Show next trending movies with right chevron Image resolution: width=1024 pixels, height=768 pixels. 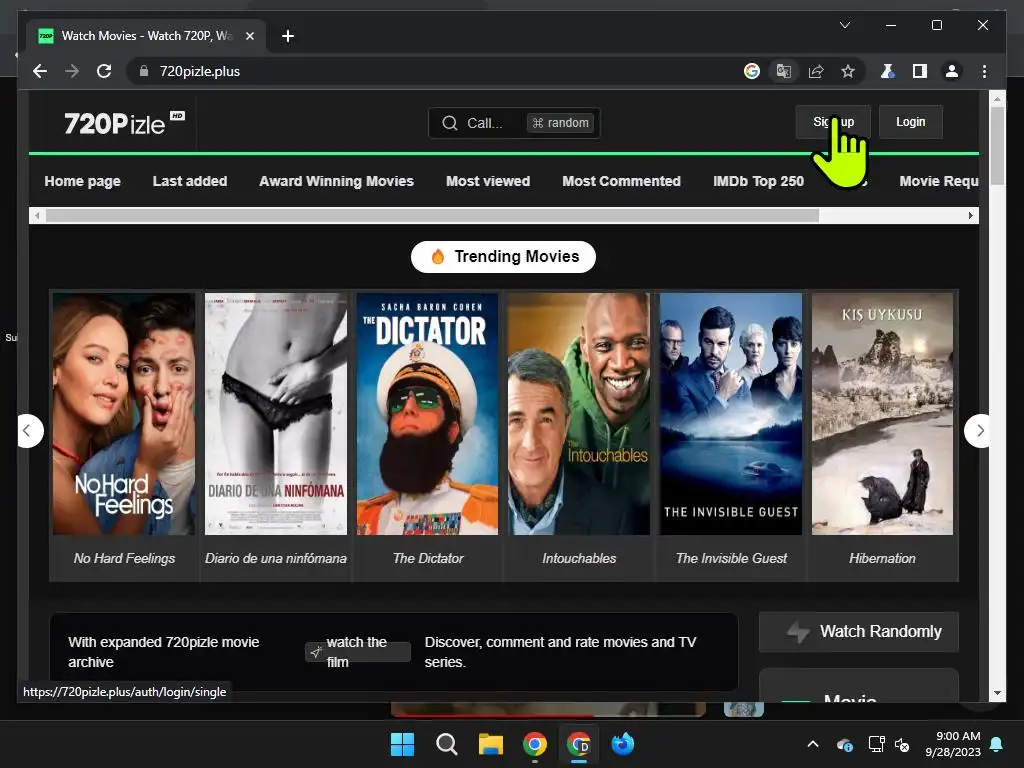pyautogui.click(x=978, y=431)
